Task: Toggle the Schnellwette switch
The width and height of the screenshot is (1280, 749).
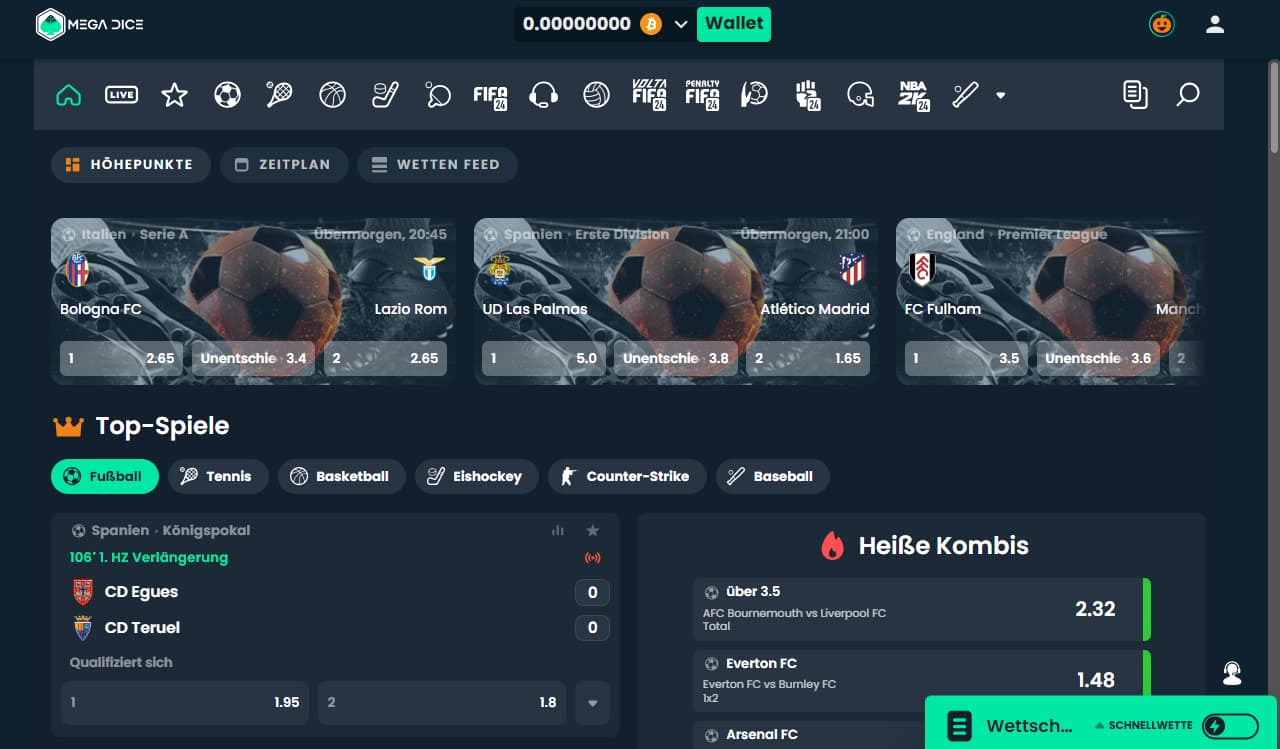Action: (1230, 726)
